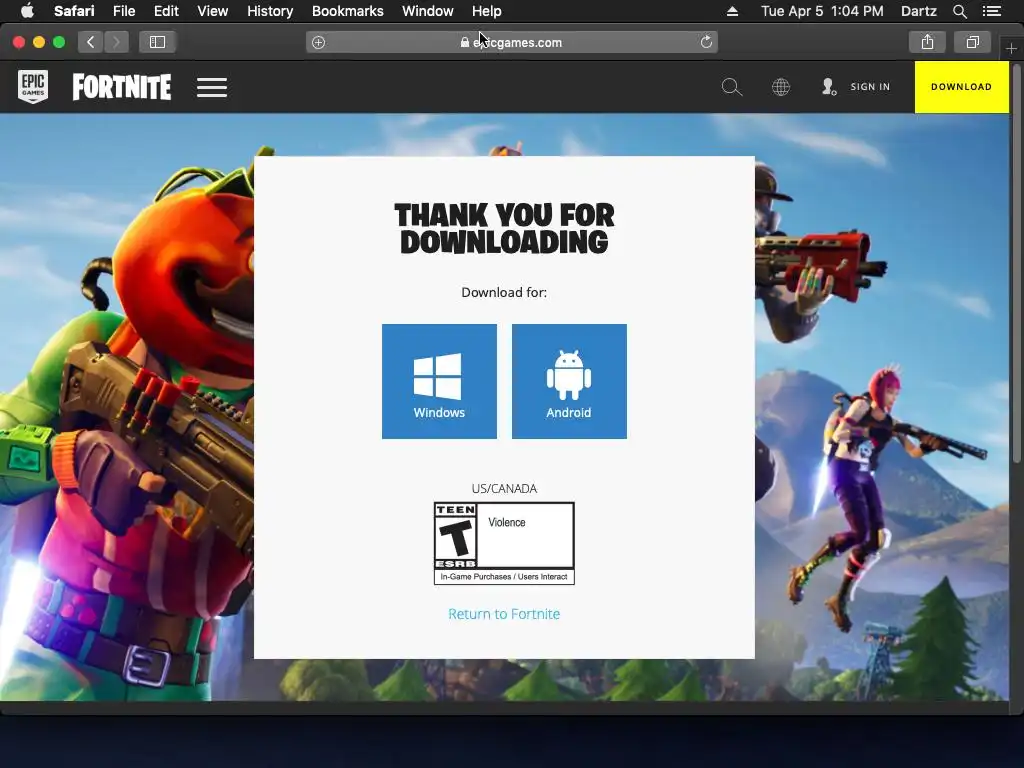Open the View menu
This screenshot has width=1024, height=768.
(213, 11)
